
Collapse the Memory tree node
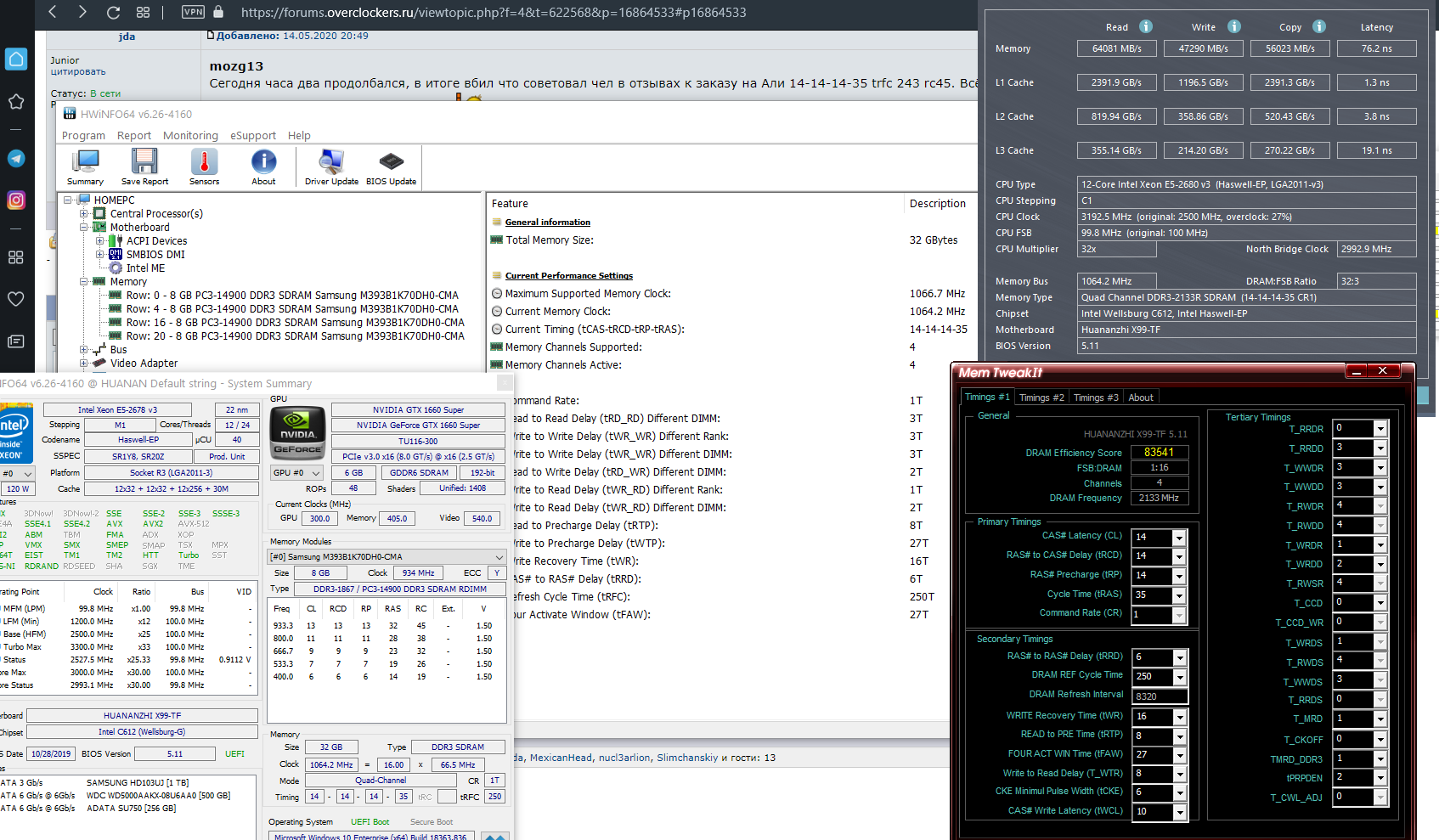(85, 282)
